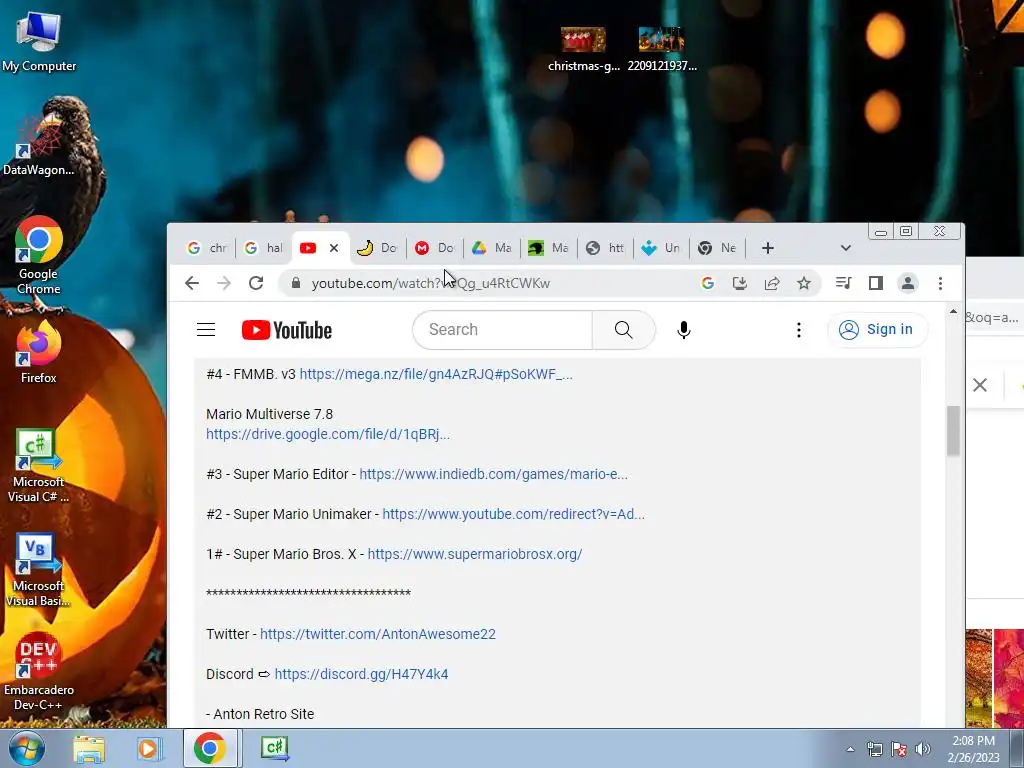Open the Super Mario Unimaker redirect link

point(513,514)
